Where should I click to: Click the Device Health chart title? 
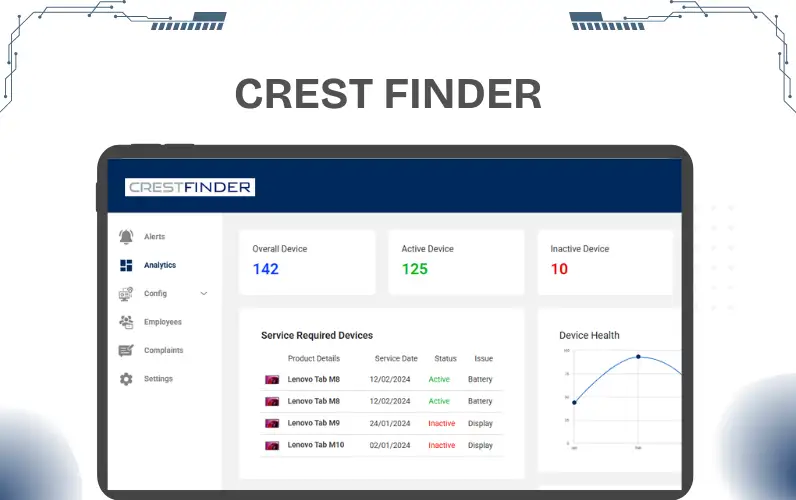coord(589,335)
